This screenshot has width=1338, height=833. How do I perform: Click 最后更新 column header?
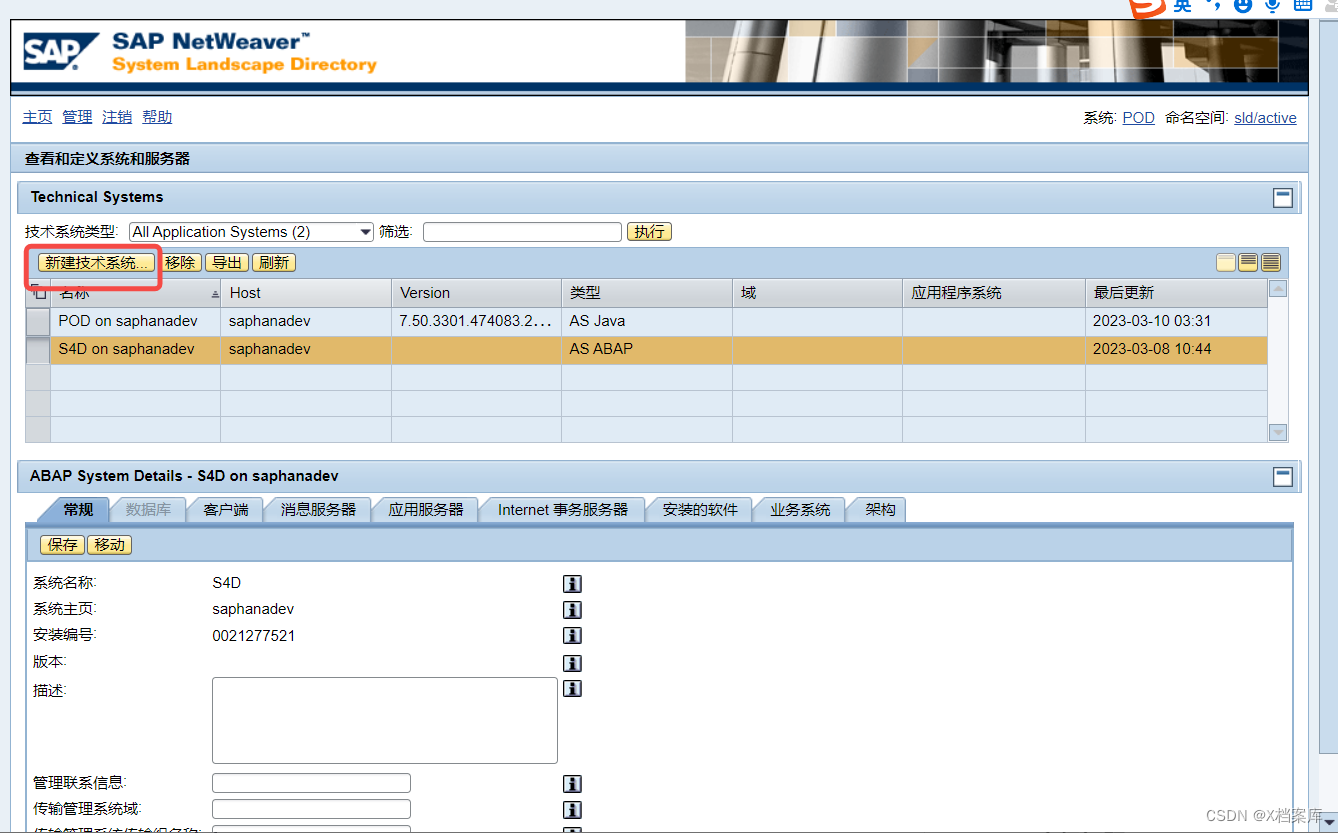pyautogui.click(x=1175, y=293)
